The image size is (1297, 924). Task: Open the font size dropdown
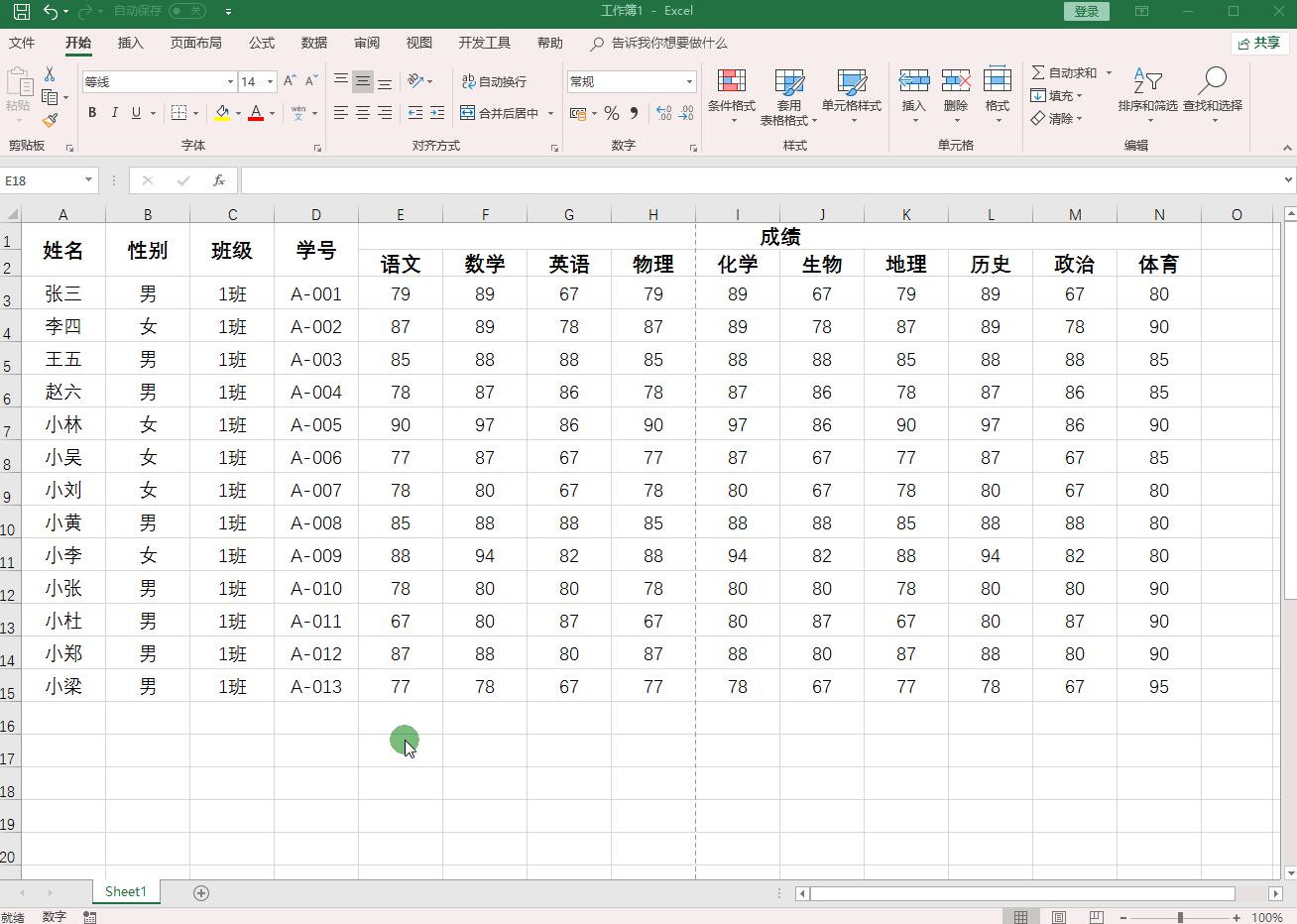pyautogui.click(x=271, y=80)
